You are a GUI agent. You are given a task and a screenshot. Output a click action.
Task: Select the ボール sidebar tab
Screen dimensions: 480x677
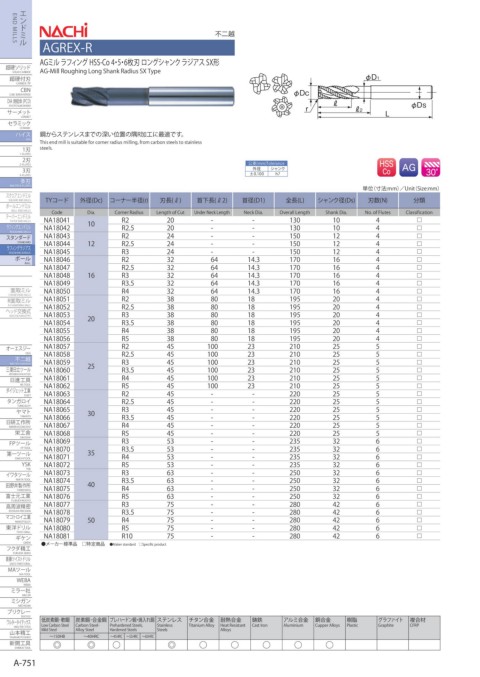pos(16,260)
